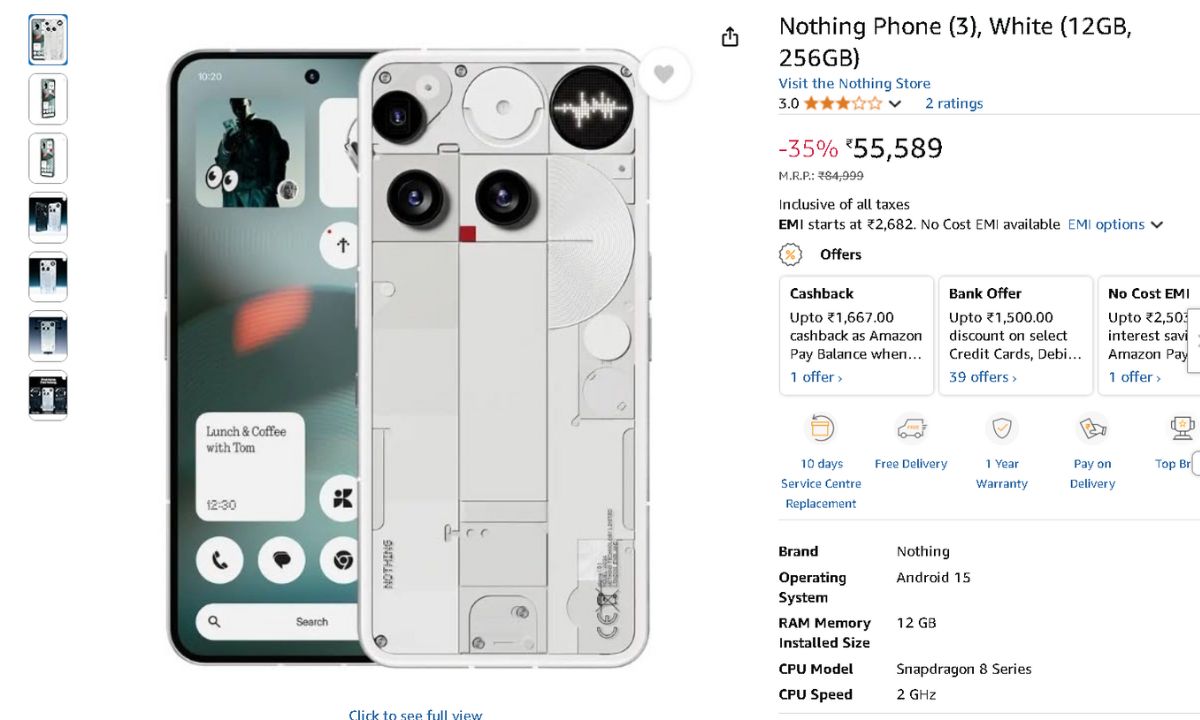Image resolution: width=1200 pixels, height=720 pixels.
Task: Click the Free Delivery truck icon
Action: tap(910, 429)
